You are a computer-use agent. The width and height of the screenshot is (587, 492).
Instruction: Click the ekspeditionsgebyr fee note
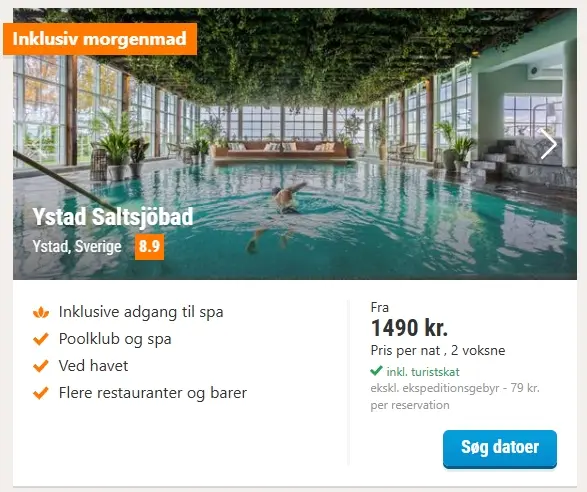point(455,397)
